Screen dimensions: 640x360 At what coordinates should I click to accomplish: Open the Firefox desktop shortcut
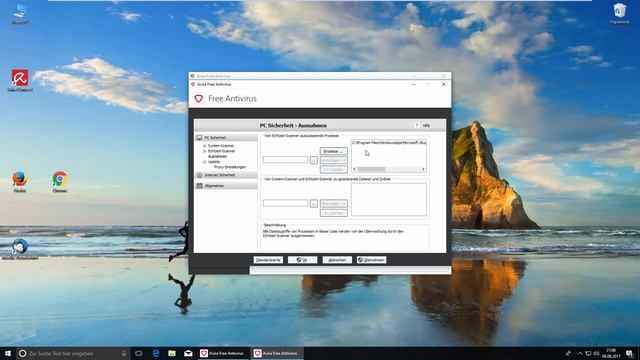tap(20, 182)
